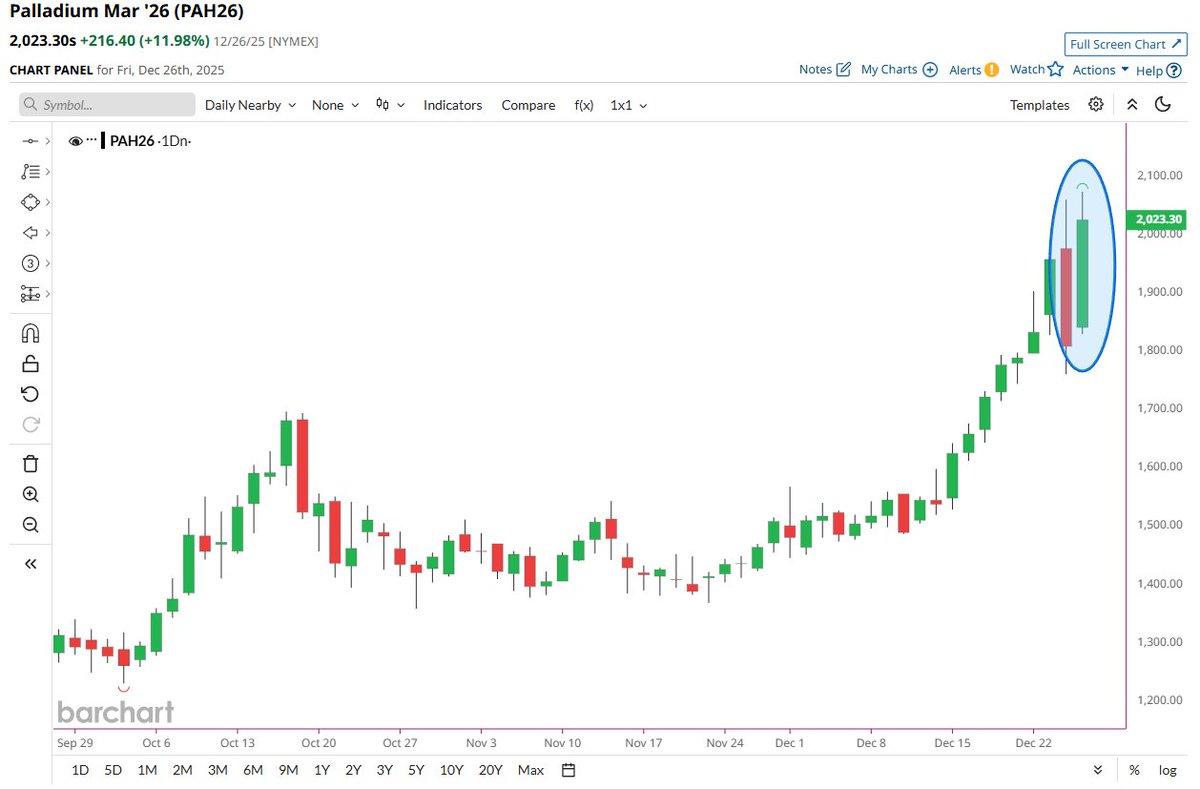Open the Daily Nearby period dropdown
This screenshot has height=789, width=1200.
(250, 105)
